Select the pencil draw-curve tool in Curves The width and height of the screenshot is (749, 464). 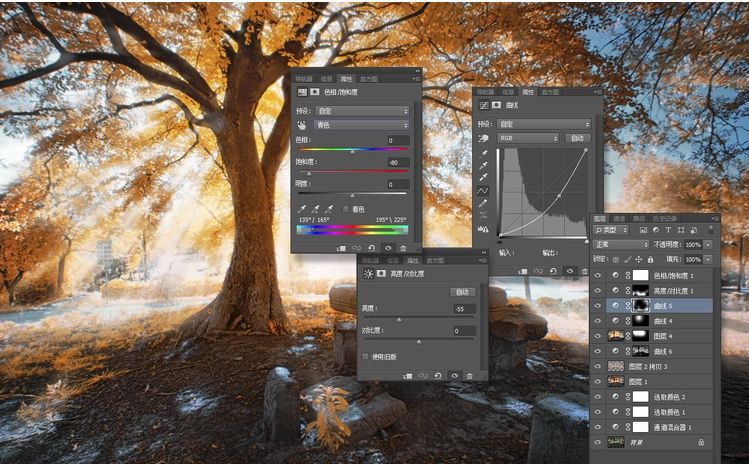coord(484,202)
